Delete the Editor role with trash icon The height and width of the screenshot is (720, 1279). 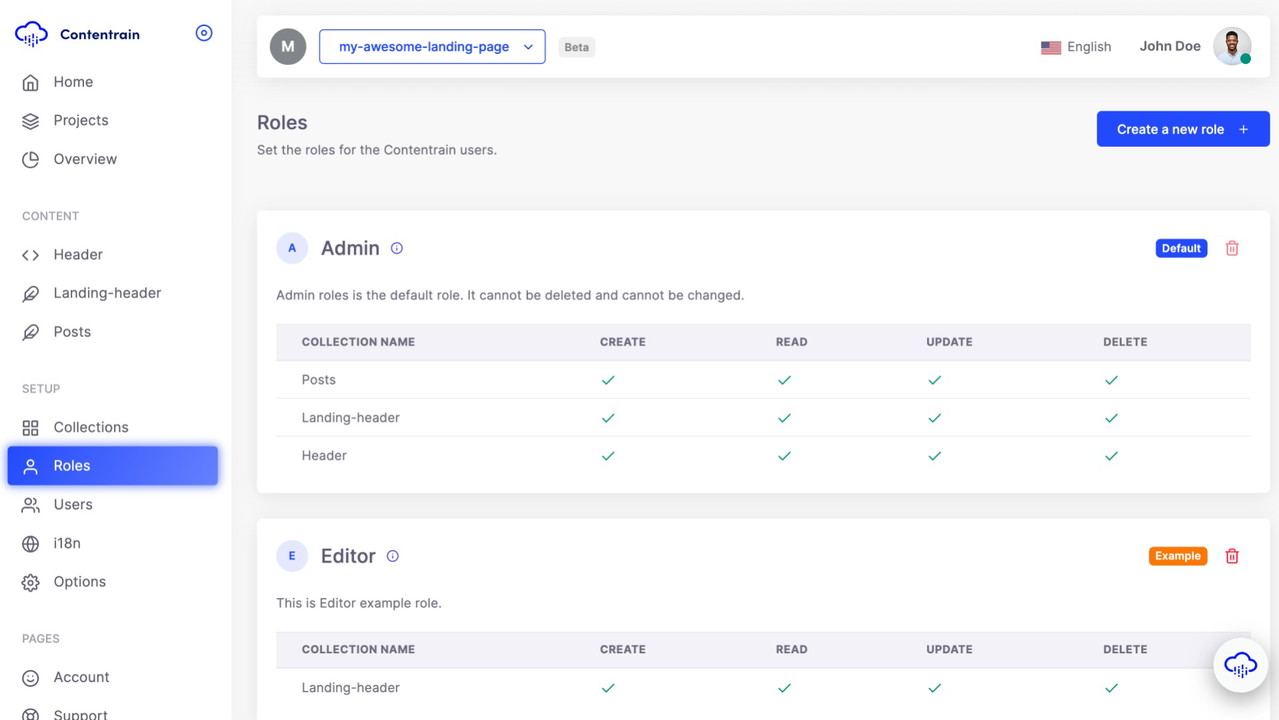click(1232, 556)
